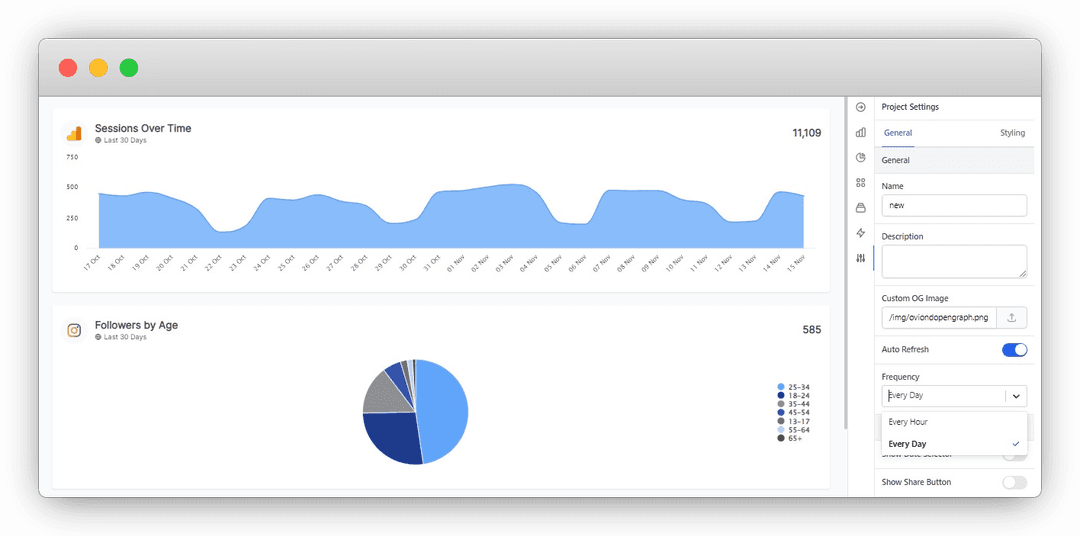The width and height of the screenshot is (1080, 536).
Task: Click the 25-34 legend color dot
Action: coord(780,387)
